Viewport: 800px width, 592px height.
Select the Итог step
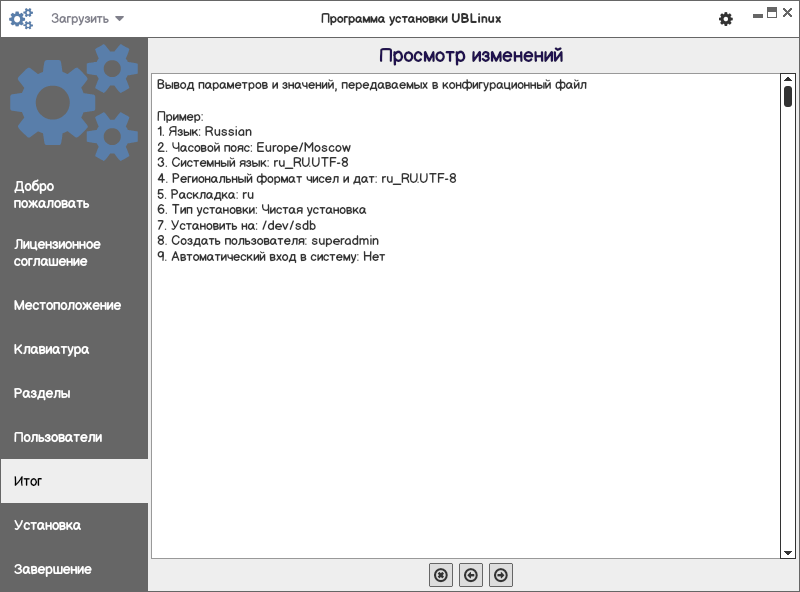74,481
